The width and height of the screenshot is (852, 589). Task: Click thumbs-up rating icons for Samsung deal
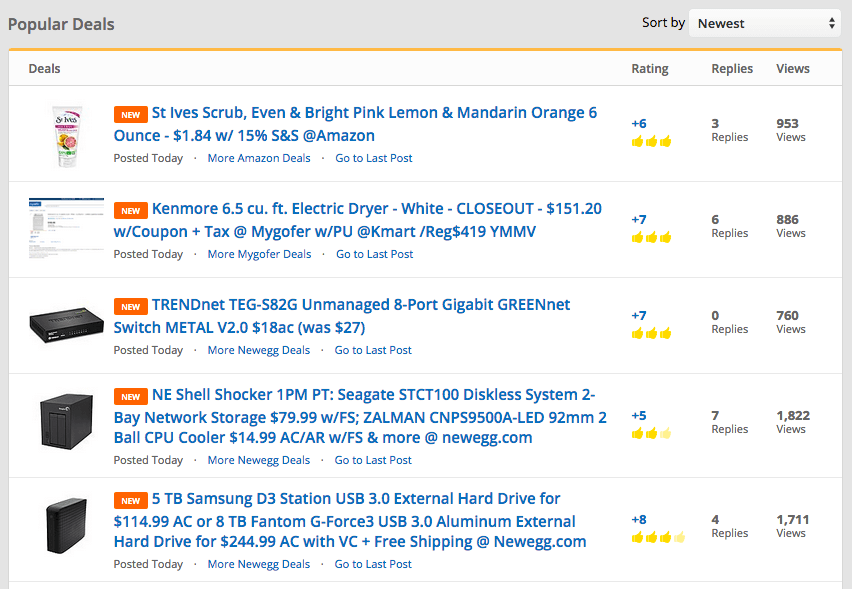(x=658, y=538)
